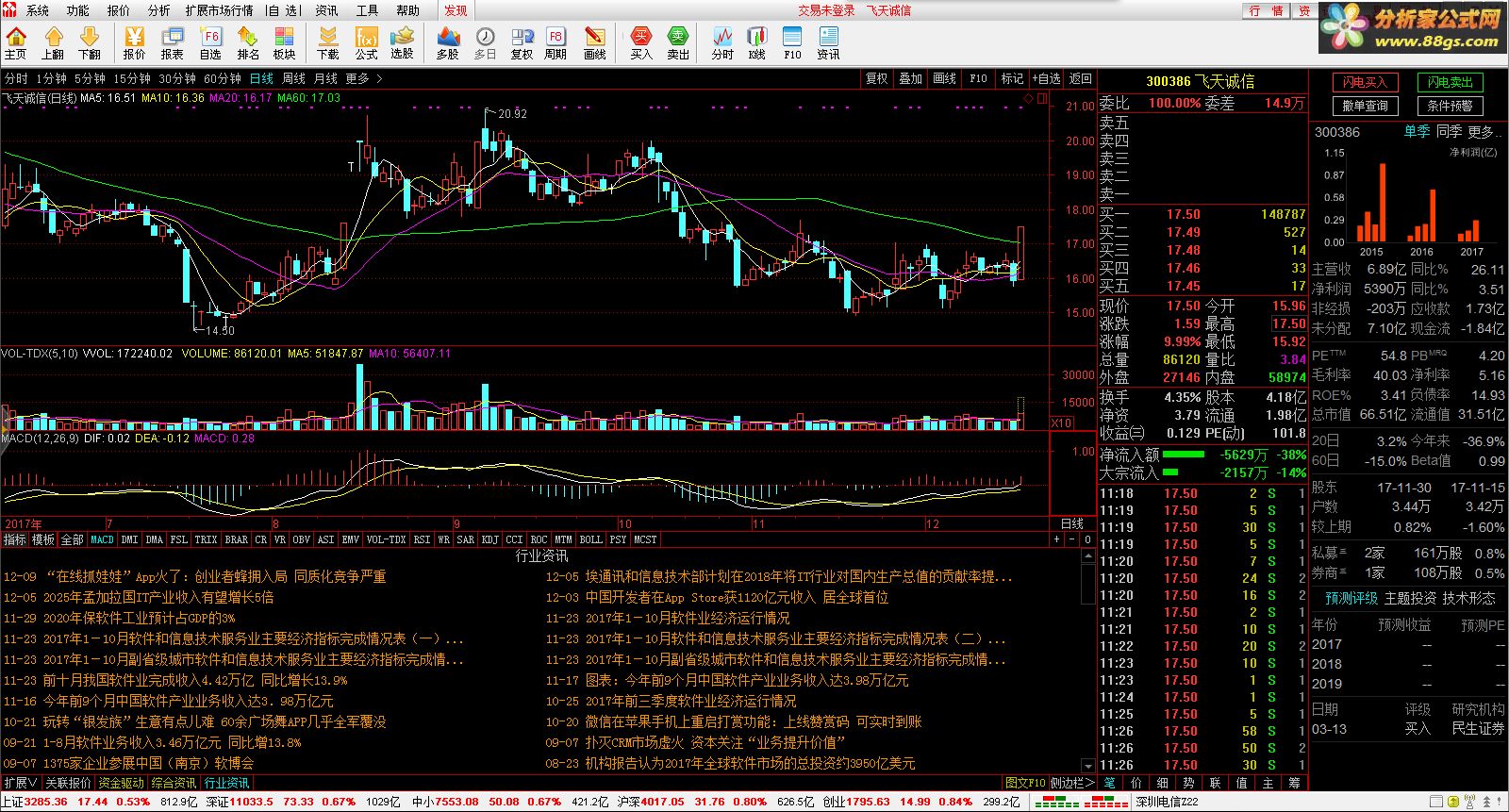Click the - zoom button on indicator bar

pyautogui.click(x=1072, y=540)
